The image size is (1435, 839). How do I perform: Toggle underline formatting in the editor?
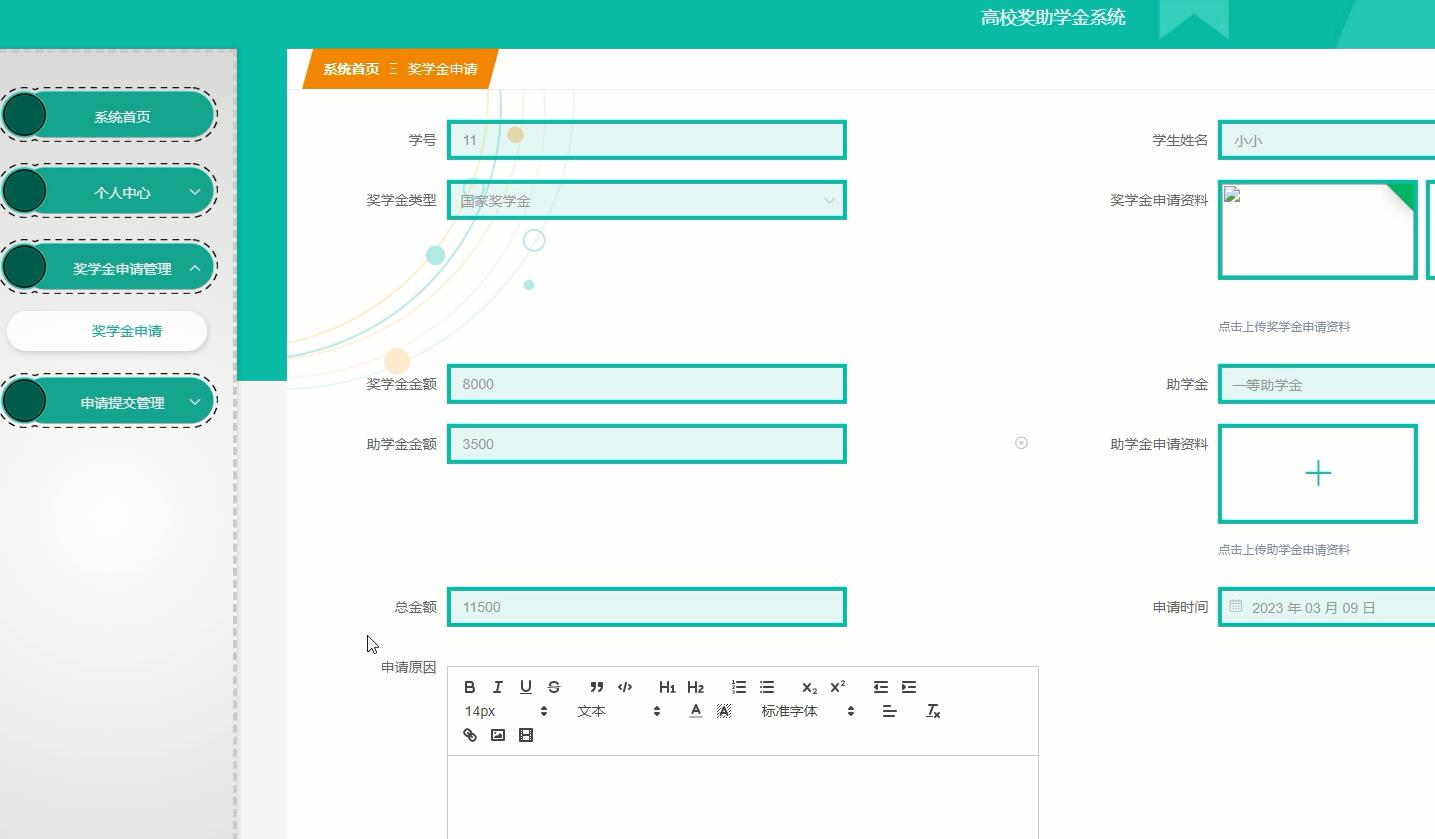coord(525,687)
